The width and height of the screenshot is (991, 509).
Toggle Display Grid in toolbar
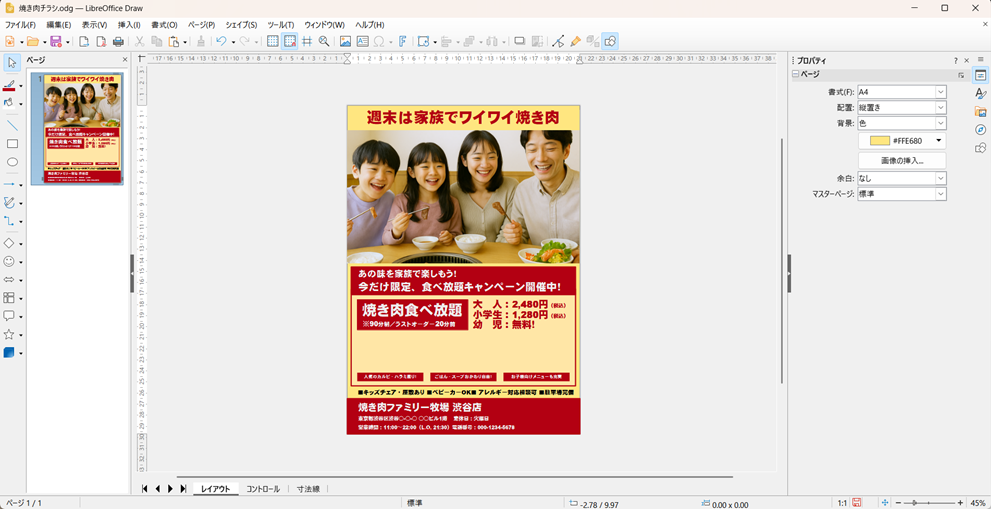click(273, 42)
